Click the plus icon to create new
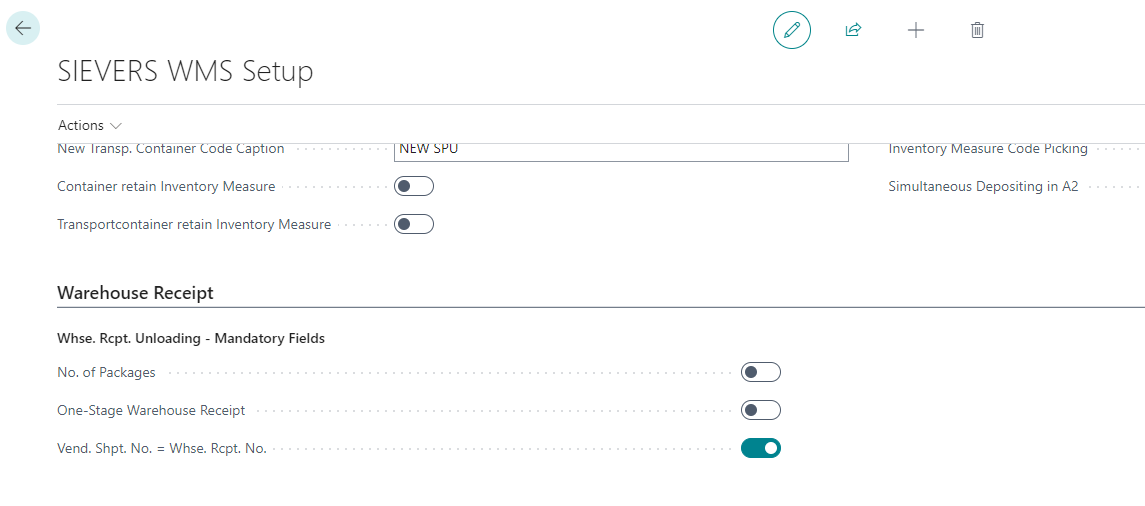 915,30
